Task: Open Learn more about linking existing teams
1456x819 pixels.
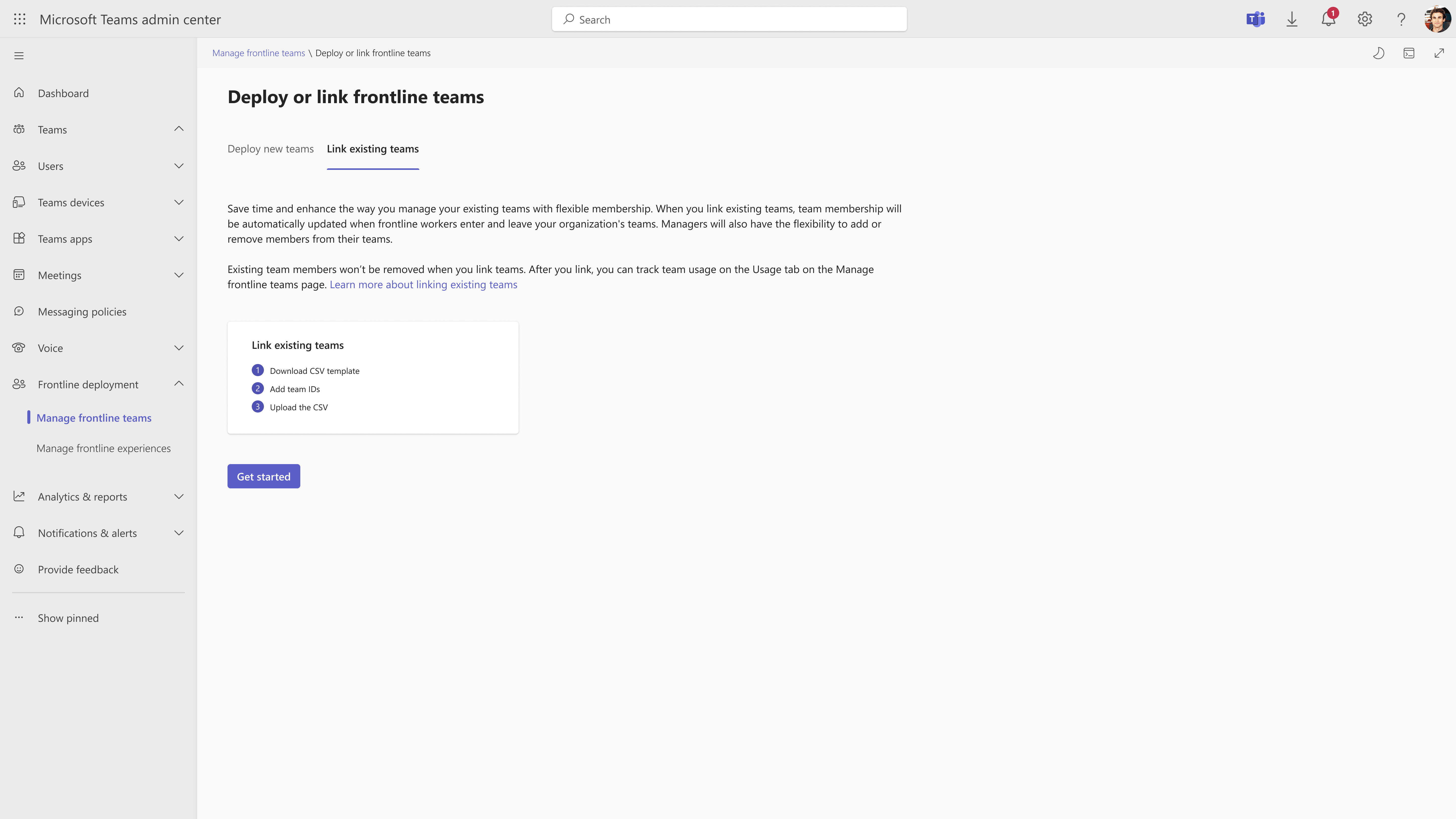Action: pos(423,284)
